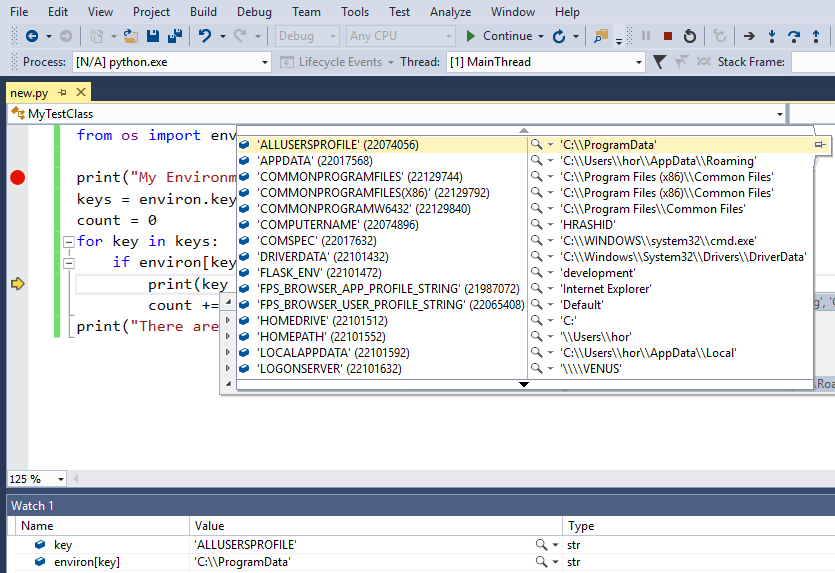Screen dimensions: 835x573
Task: Click the Show Next Statement arrow icon
Action: pos(747,36)
